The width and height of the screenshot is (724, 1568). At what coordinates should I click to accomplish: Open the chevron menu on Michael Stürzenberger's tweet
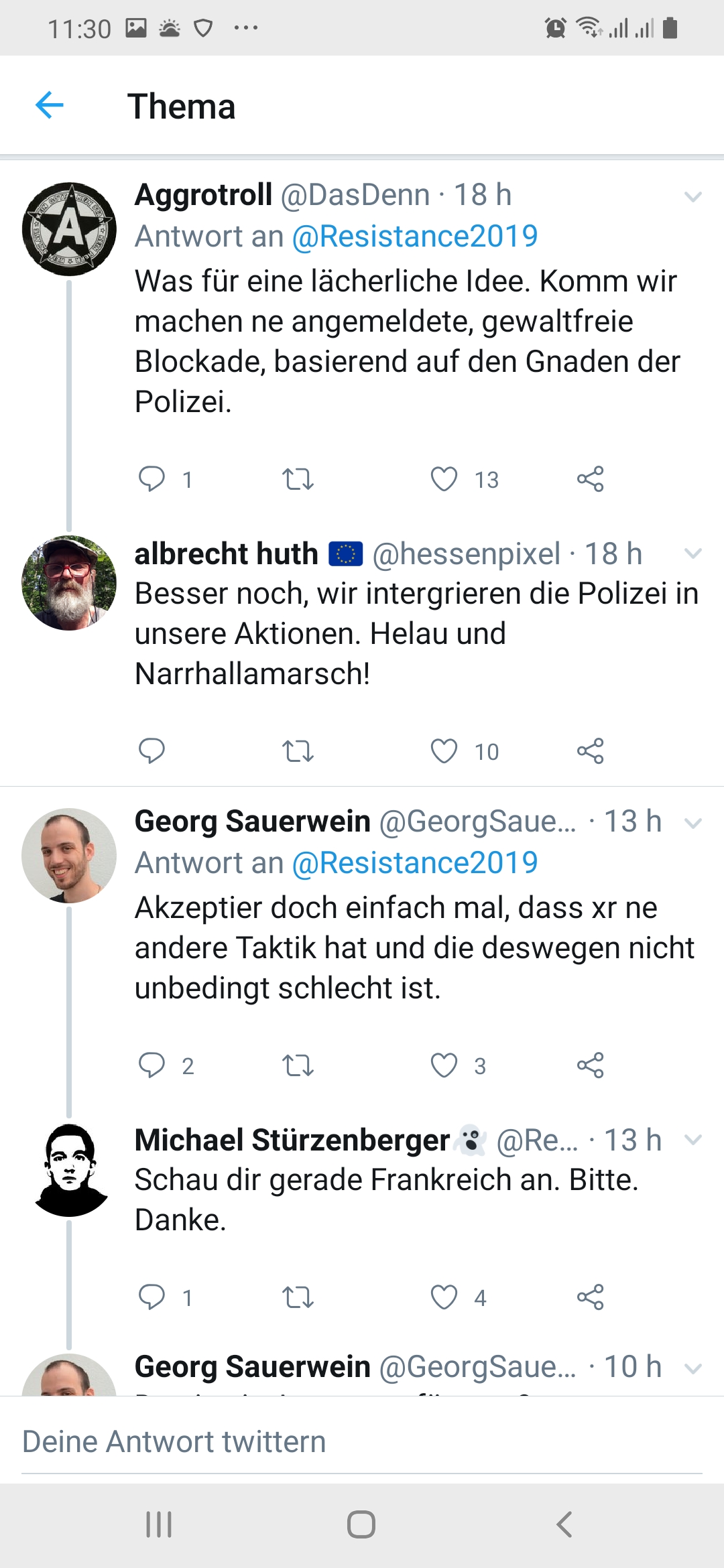(x=692, y=1140)
